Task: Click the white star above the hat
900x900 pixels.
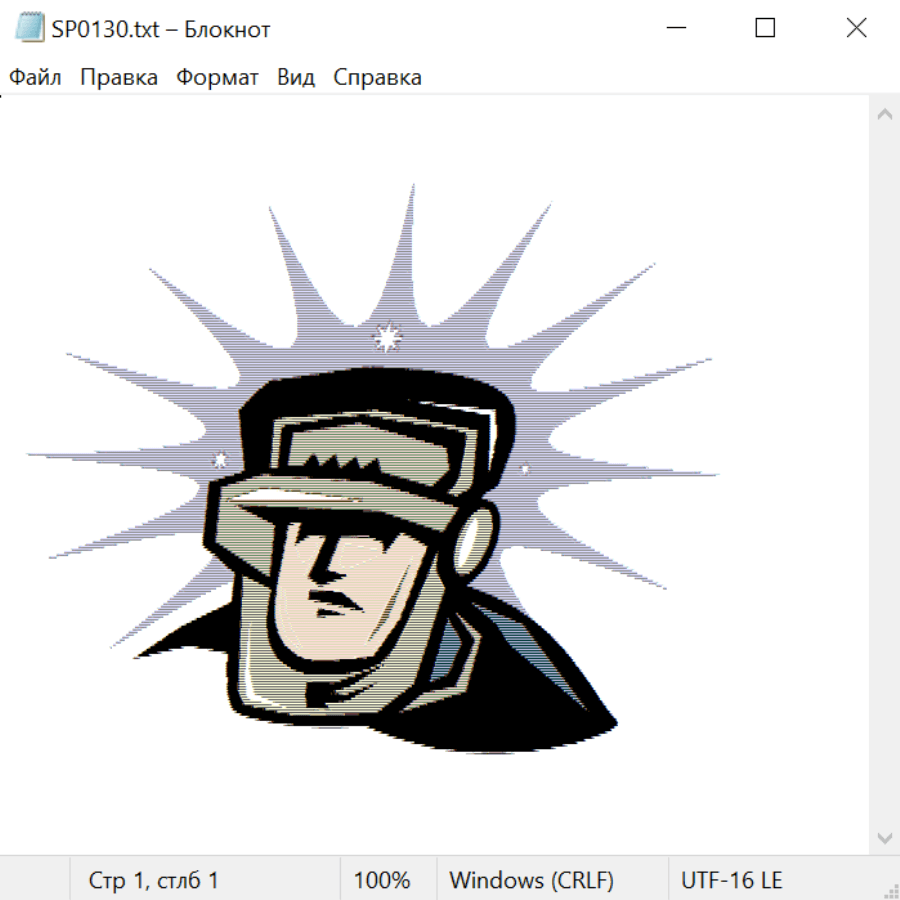Action: click(x=386, y=339)
